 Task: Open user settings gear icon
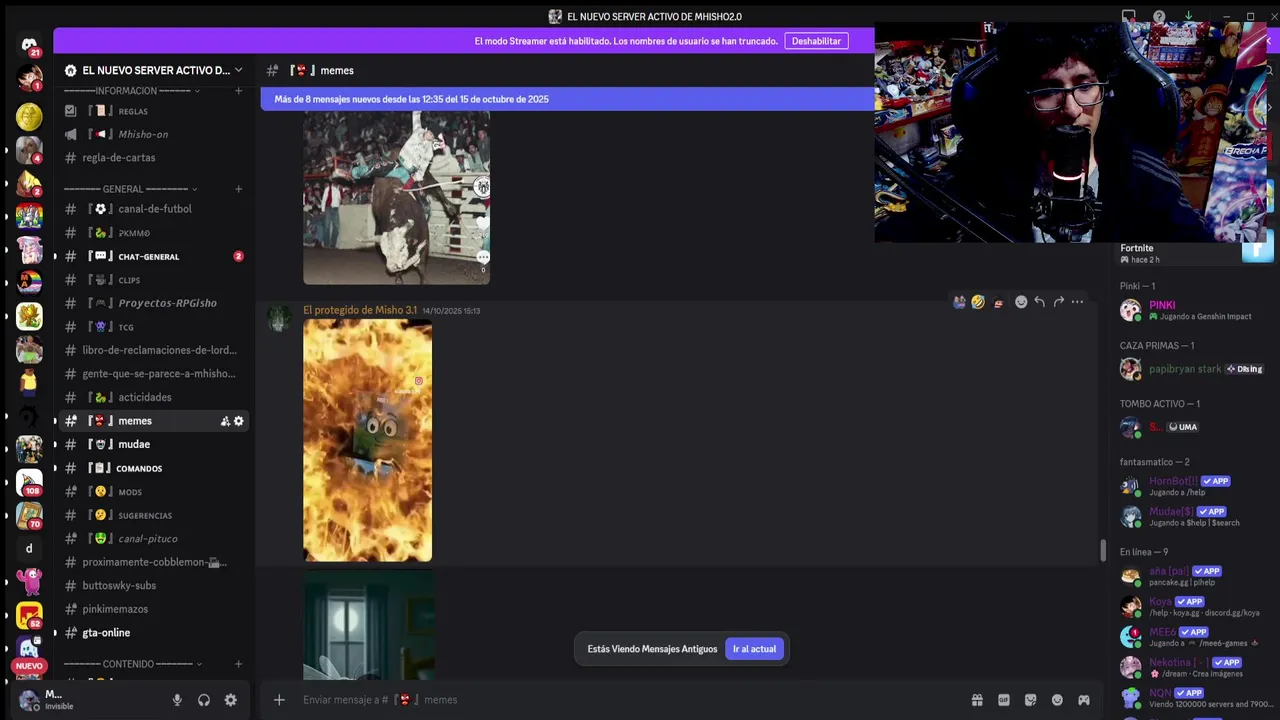pyautogui.click(x=231, y=700)
